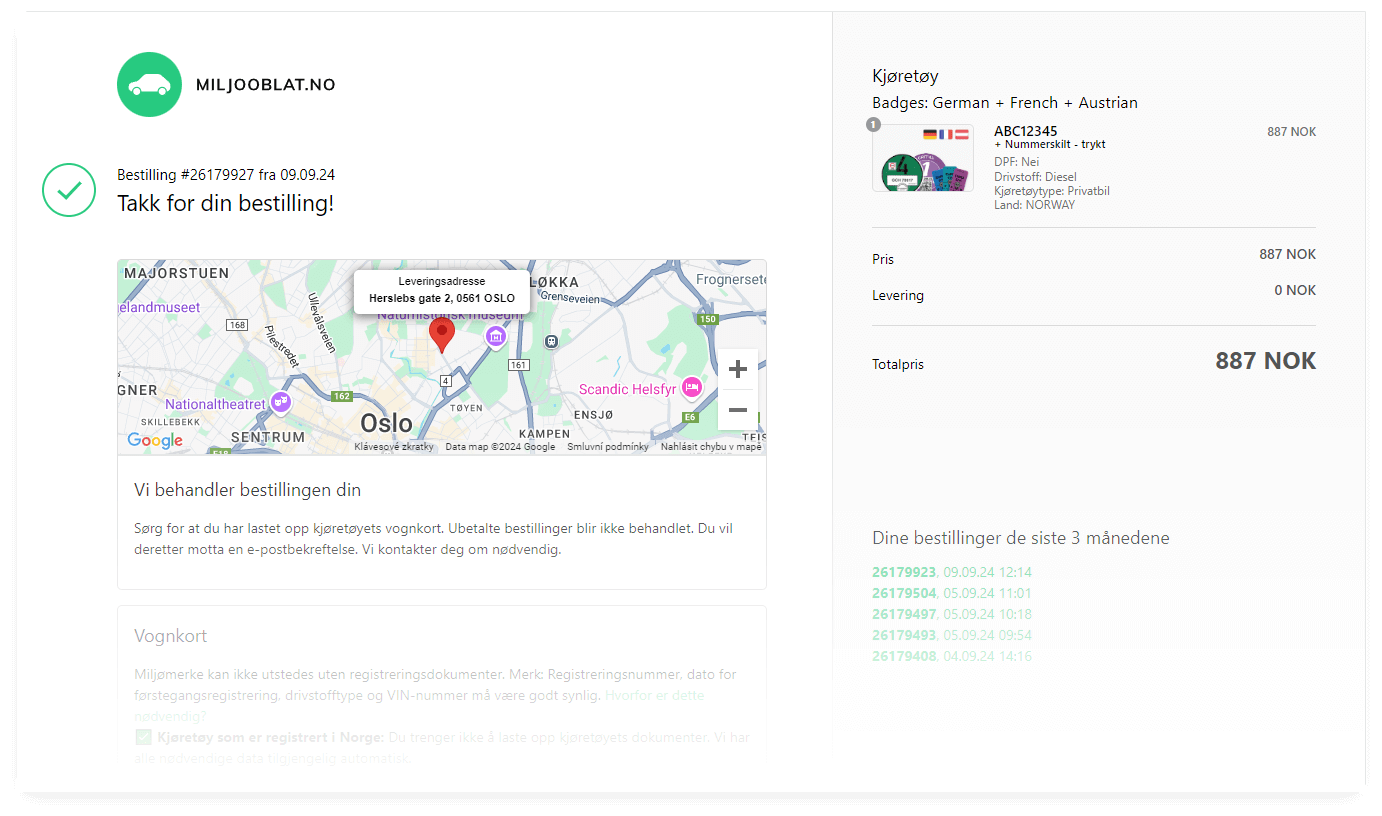Click the green car logo icon
The image size is (1382, 816).
(149, 85)
